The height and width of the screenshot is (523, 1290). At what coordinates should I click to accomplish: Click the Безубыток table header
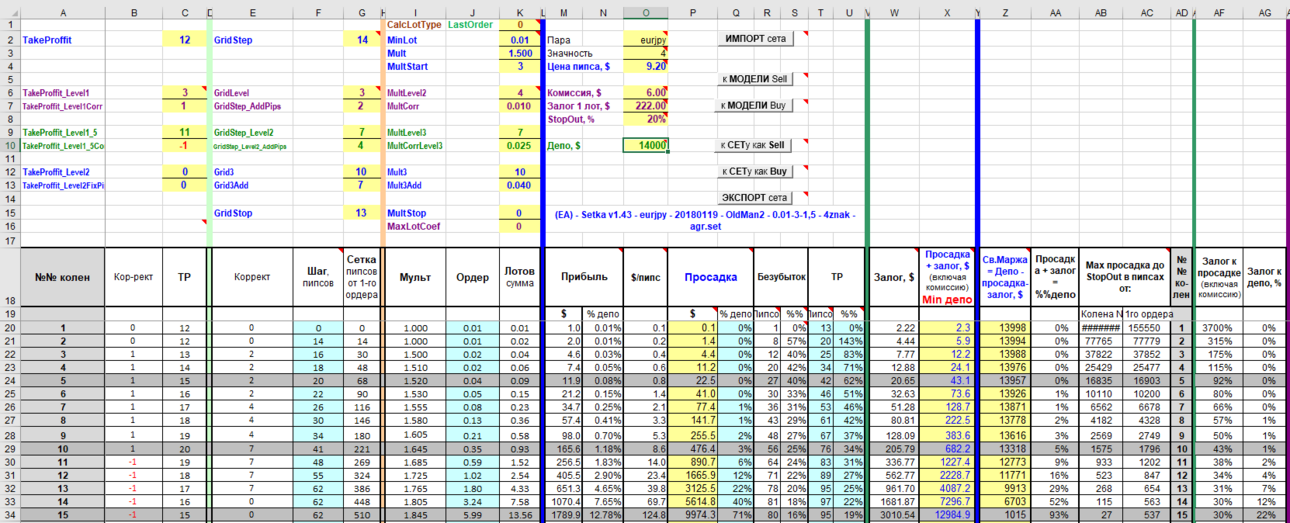click(x=779, y=277)
